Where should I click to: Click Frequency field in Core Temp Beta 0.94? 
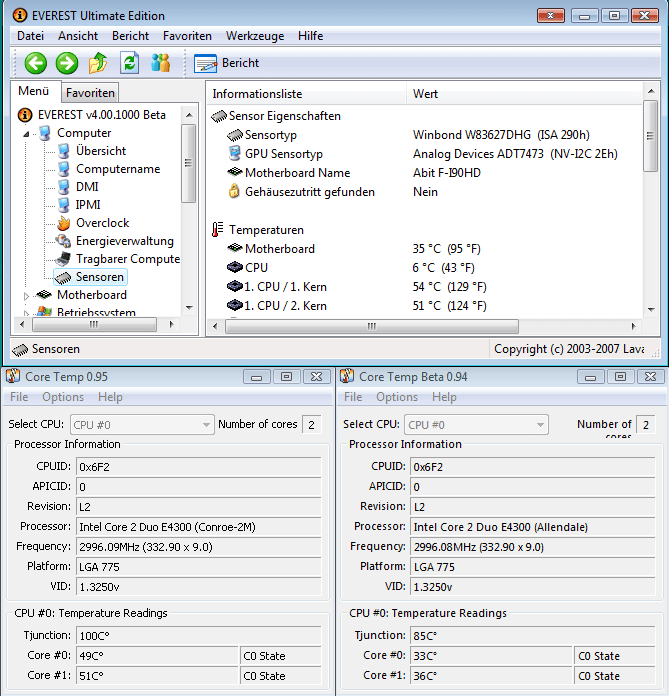pyautogui.click(x=532, y=547)
